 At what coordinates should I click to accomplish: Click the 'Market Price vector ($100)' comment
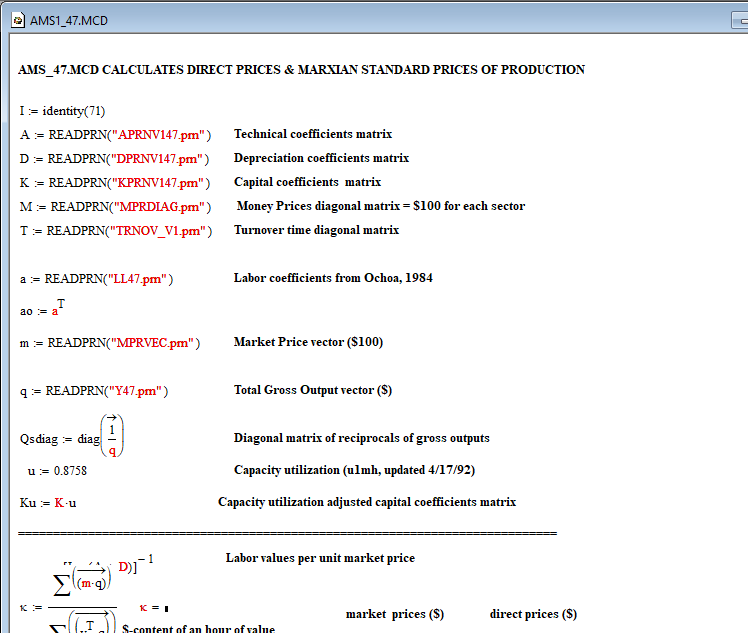click(309, 342)
